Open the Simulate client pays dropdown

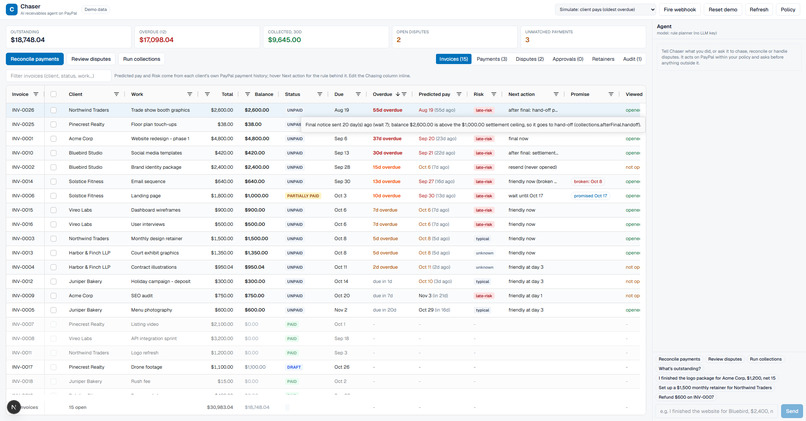(606, 9)
